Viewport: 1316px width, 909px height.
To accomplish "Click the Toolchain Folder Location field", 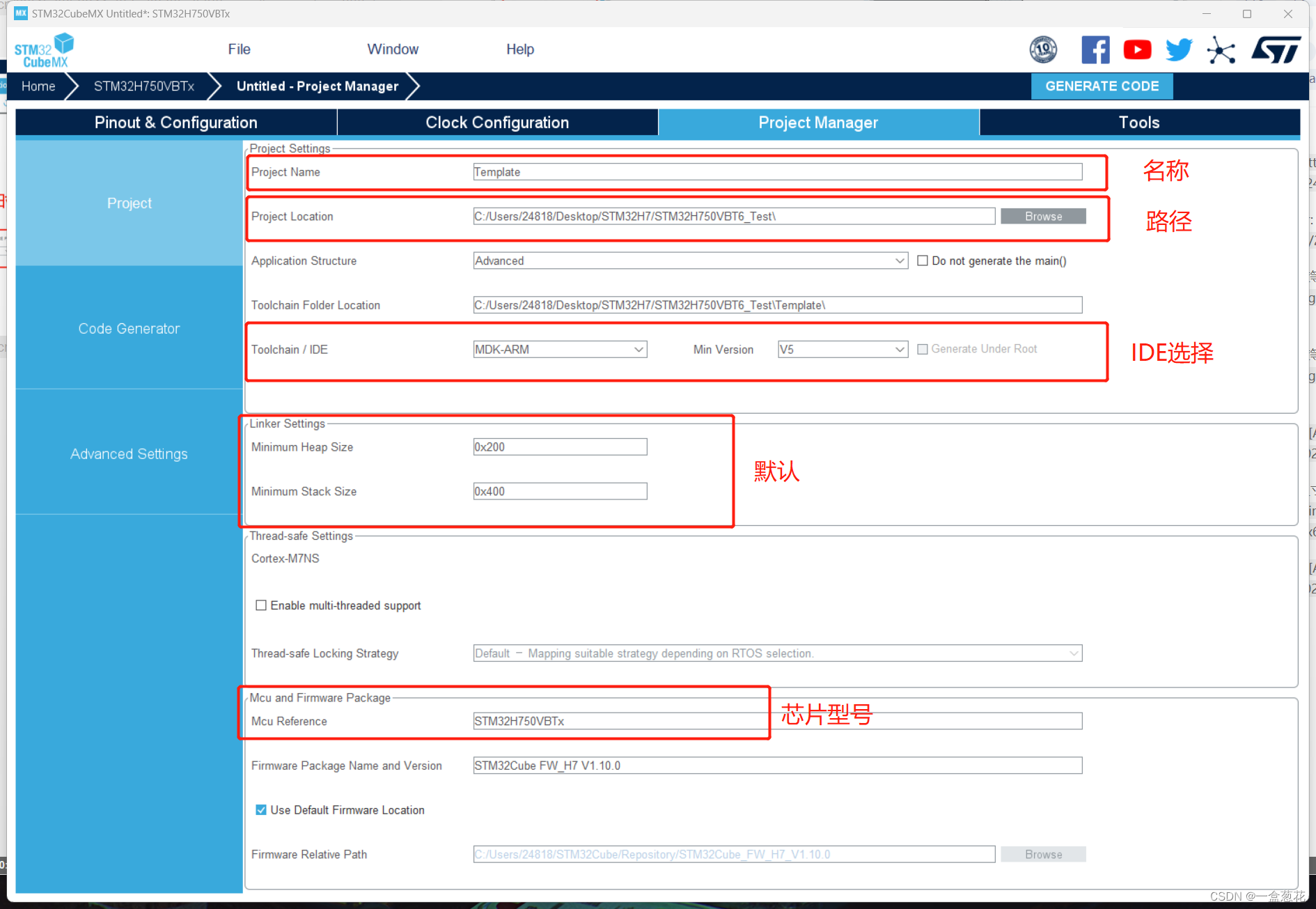I will click(x=778, y=305).
